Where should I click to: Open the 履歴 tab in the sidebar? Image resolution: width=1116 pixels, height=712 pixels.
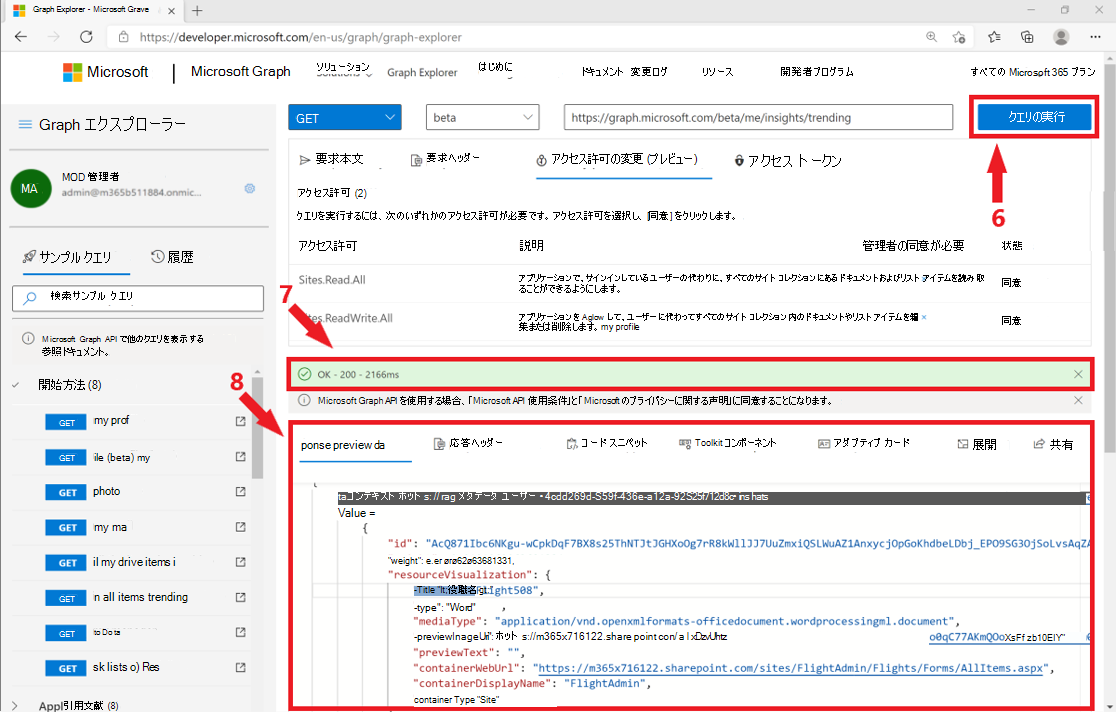(x=172, y=256)
